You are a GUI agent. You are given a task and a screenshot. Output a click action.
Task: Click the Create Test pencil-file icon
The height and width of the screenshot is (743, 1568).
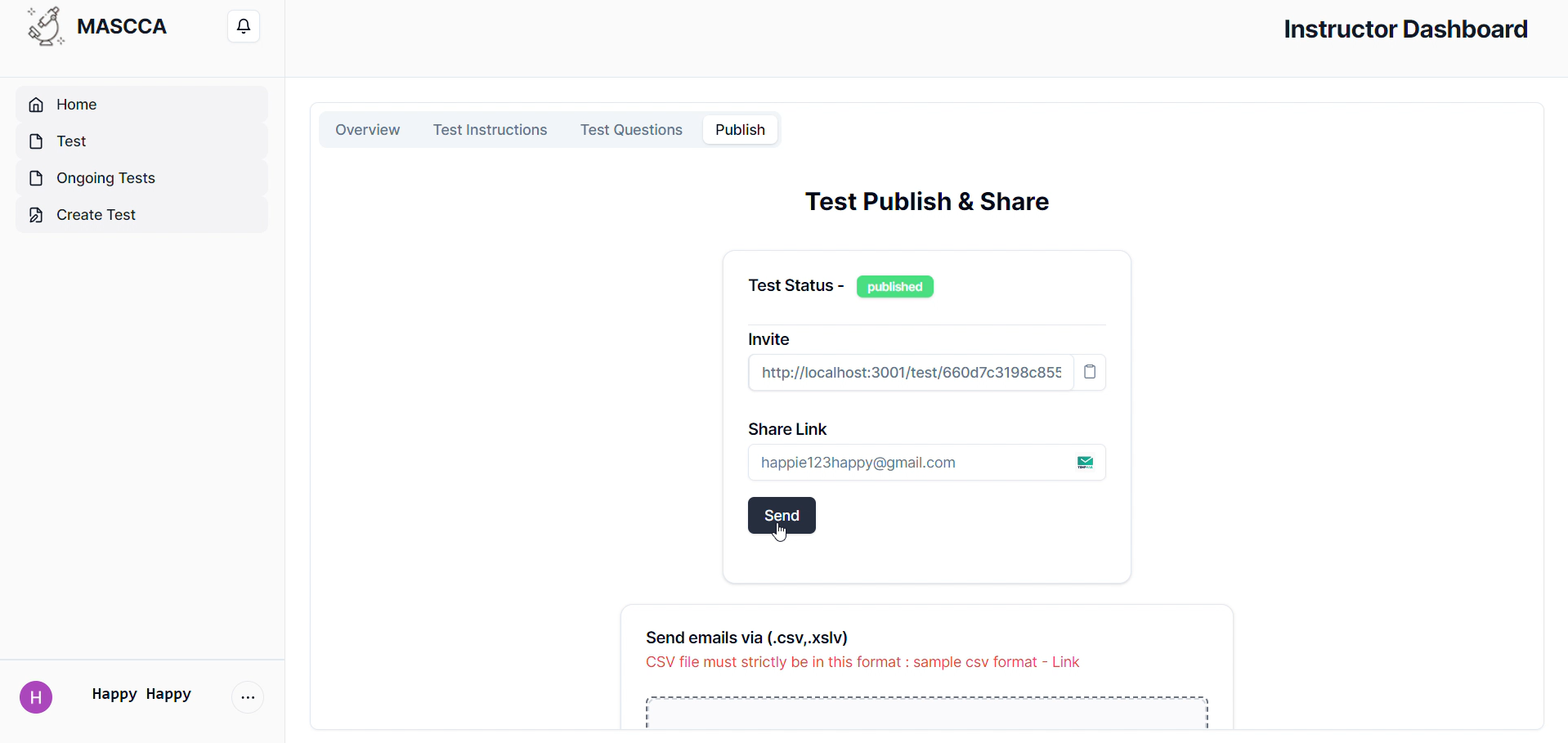36,215
